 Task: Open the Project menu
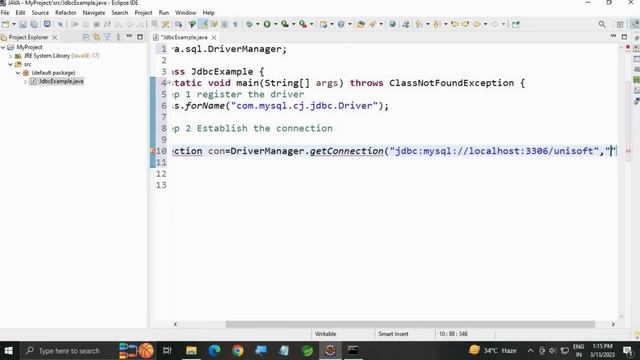pos(143,13)
